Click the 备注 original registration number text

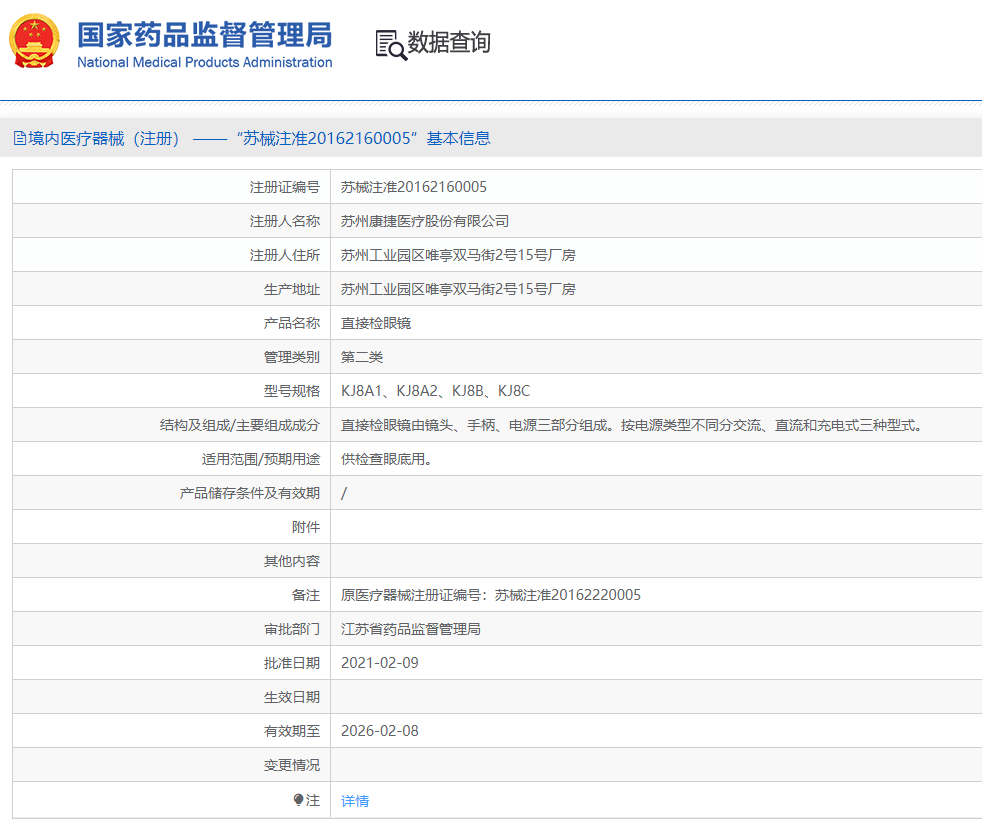pyautogui.click(x=490, y=595)
